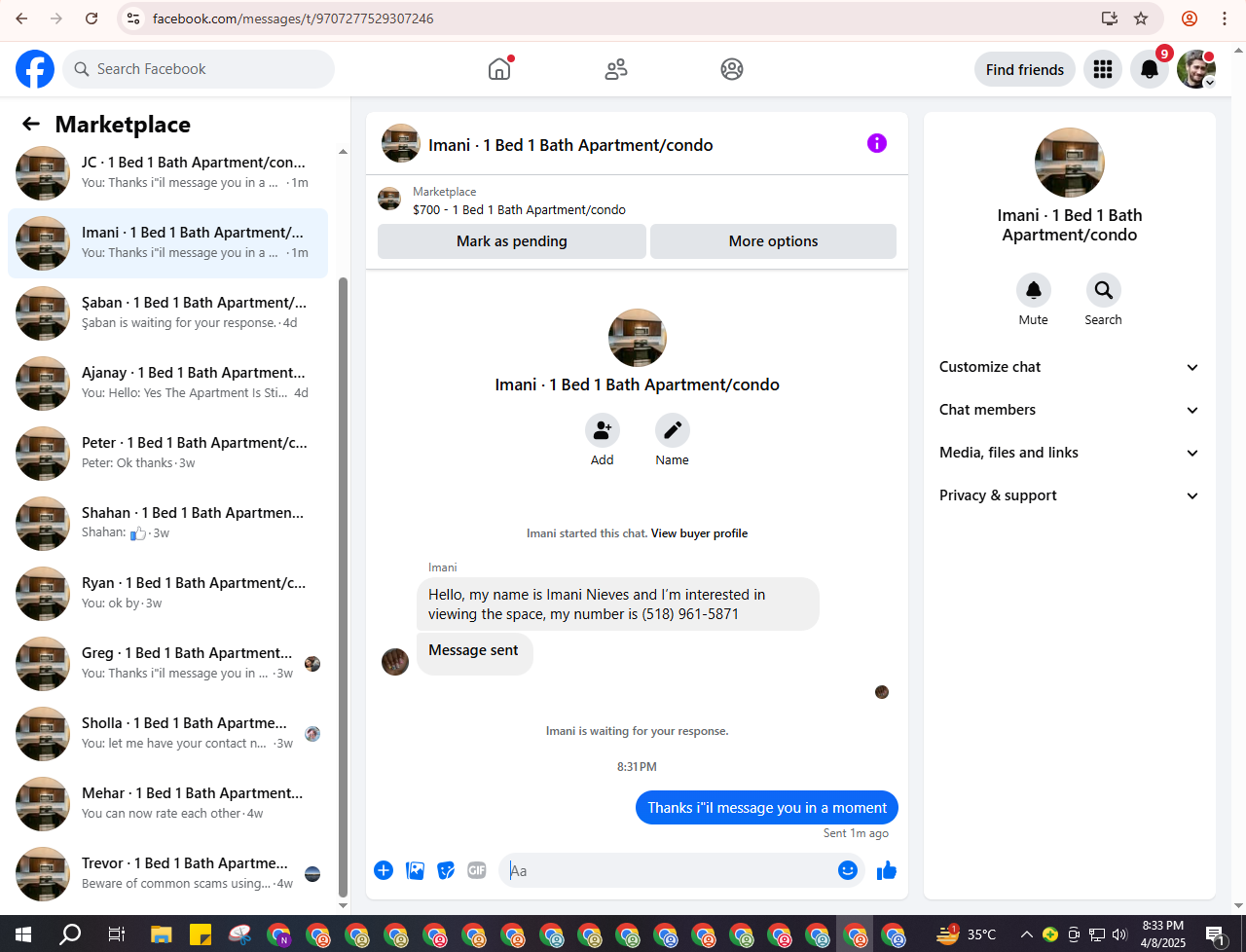Viewport: 1246px width, 952px height.
Task: Open apartment thumbnail in right panel
Action: click(1069, 163)
